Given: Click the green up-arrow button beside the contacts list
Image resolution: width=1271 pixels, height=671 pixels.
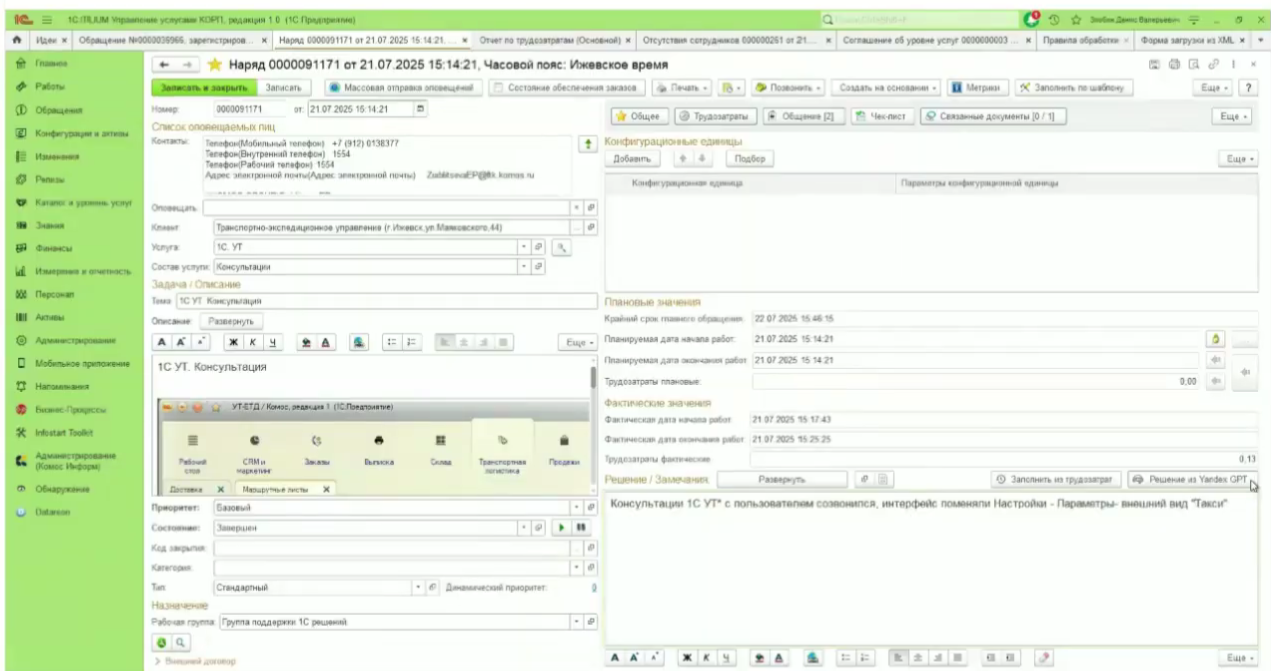Looking at the screenshot, I should pos(590,145).
